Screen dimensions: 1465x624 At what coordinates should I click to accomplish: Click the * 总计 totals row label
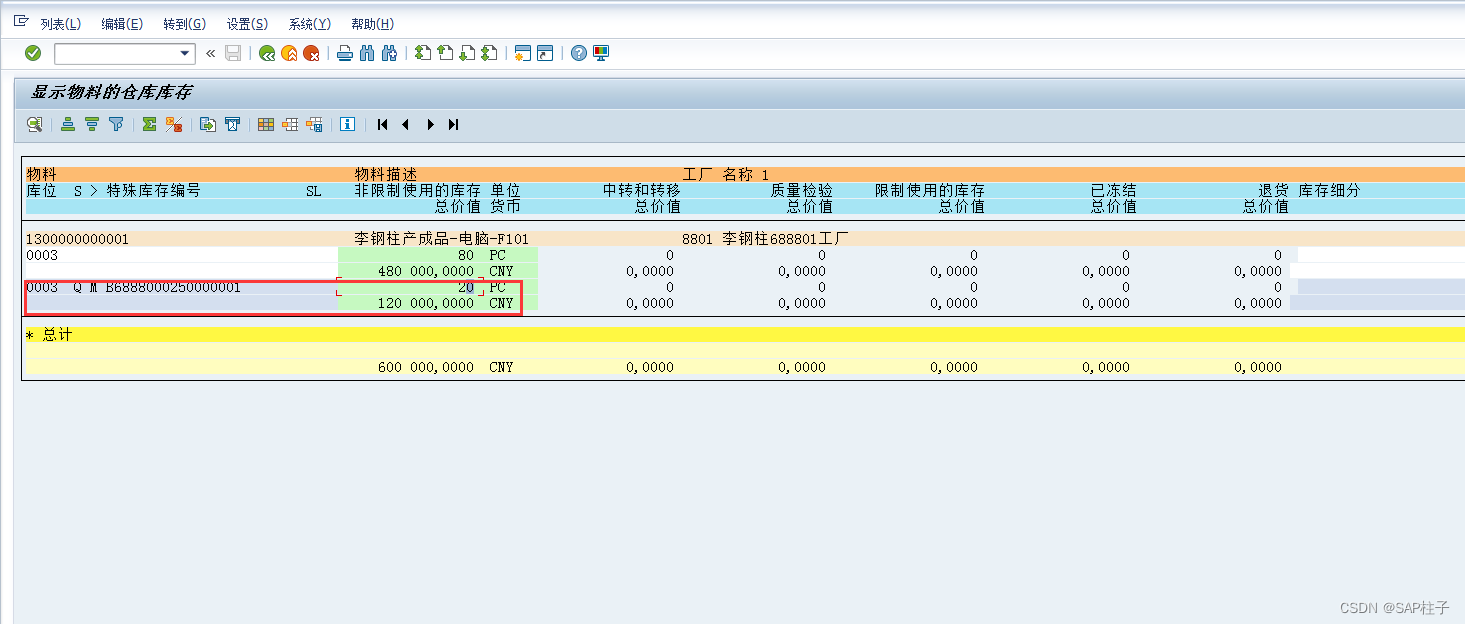click(50, 335)
